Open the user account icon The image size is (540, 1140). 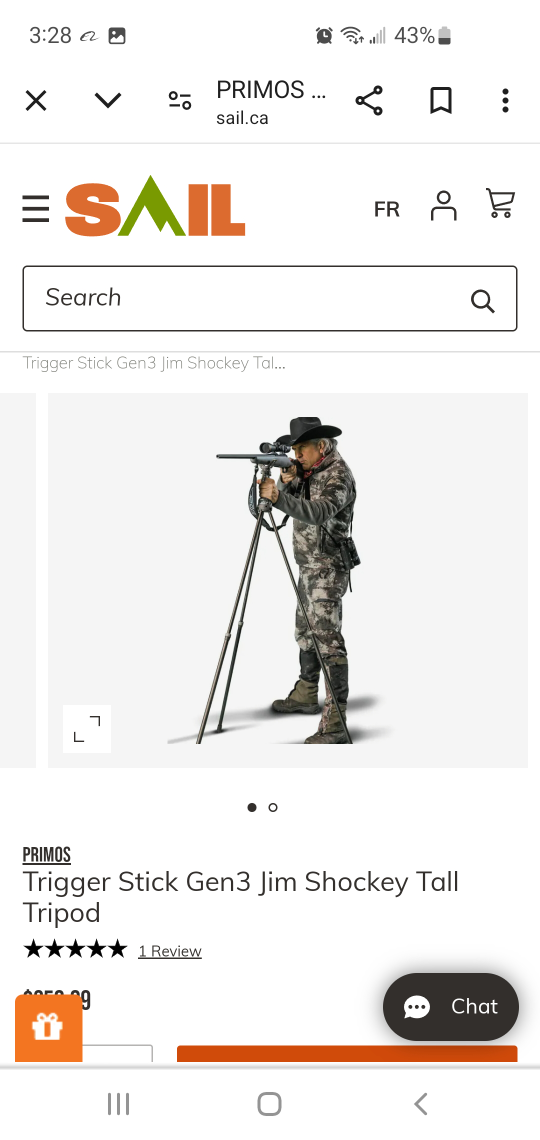[443, 206]
